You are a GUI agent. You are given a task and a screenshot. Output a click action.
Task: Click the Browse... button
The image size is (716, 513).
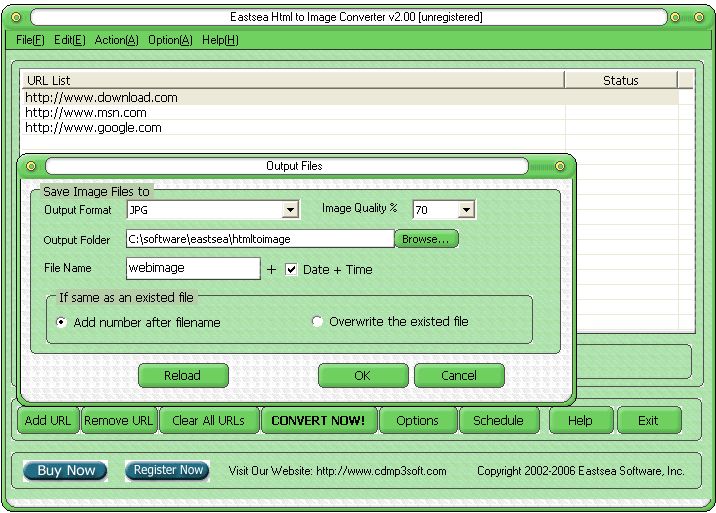pyautogui.click(x=426, y=239)
